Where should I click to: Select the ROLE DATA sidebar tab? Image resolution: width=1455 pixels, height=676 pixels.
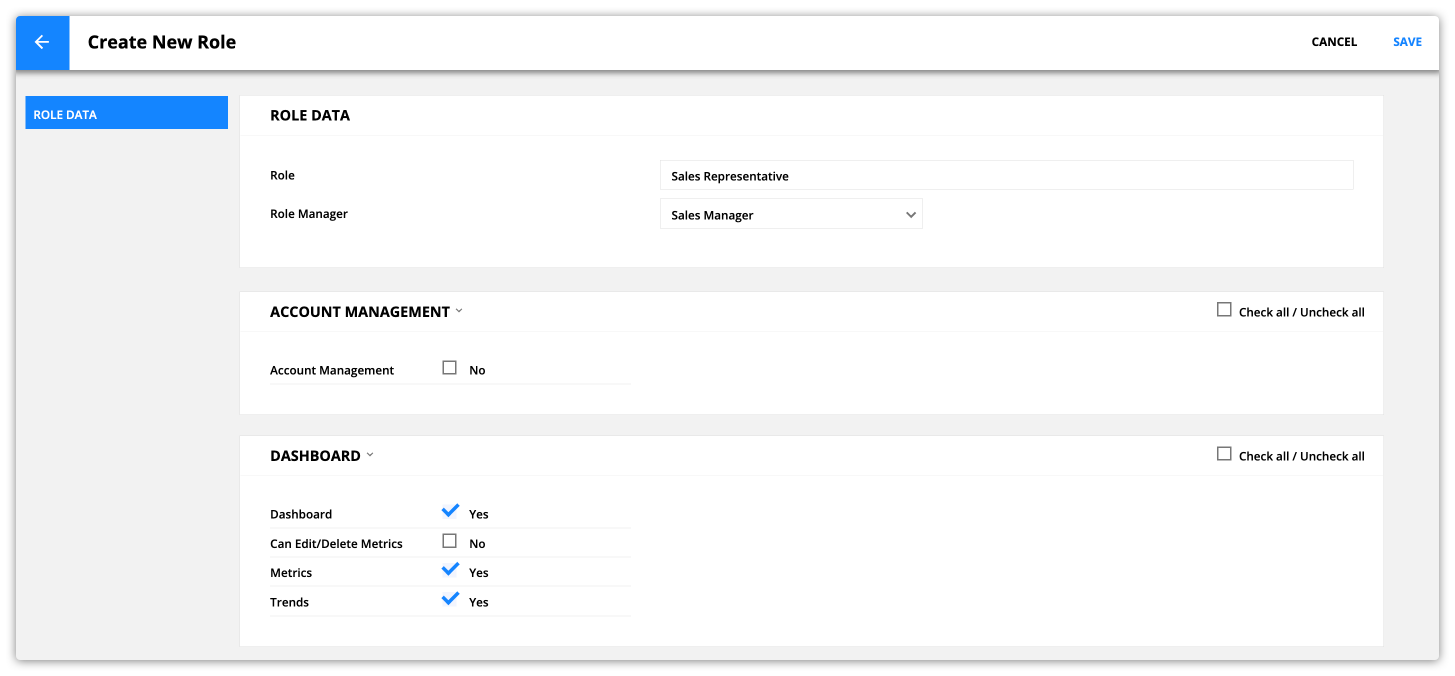tap(127, 113)
